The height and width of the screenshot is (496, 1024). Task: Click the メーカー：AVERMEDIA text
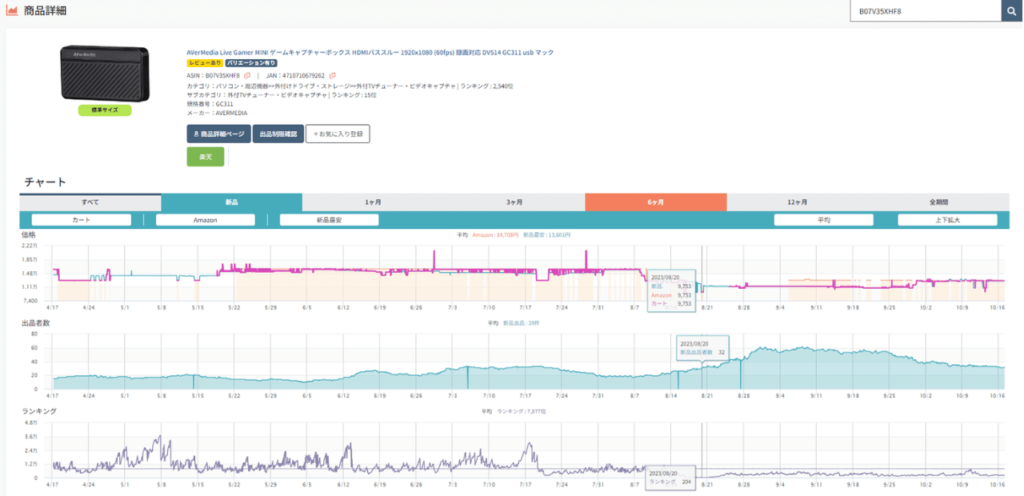217,113
